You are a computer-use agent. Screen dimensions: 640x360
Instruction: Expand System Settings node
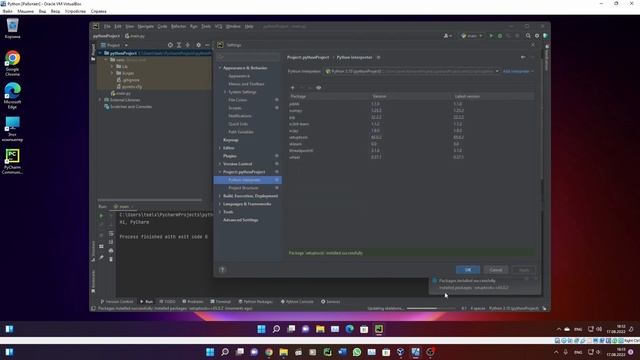point(225,92)
